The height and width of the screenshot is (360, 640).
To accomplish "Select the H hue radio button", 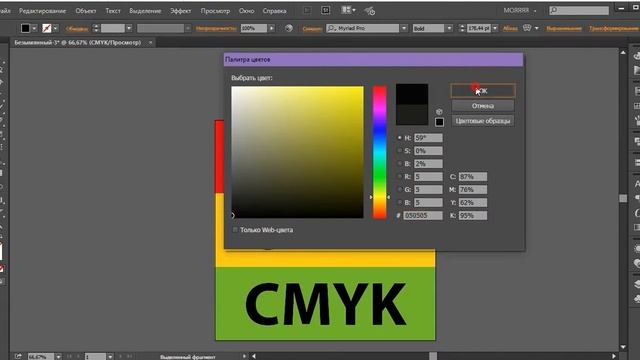I will click(400, 138).
